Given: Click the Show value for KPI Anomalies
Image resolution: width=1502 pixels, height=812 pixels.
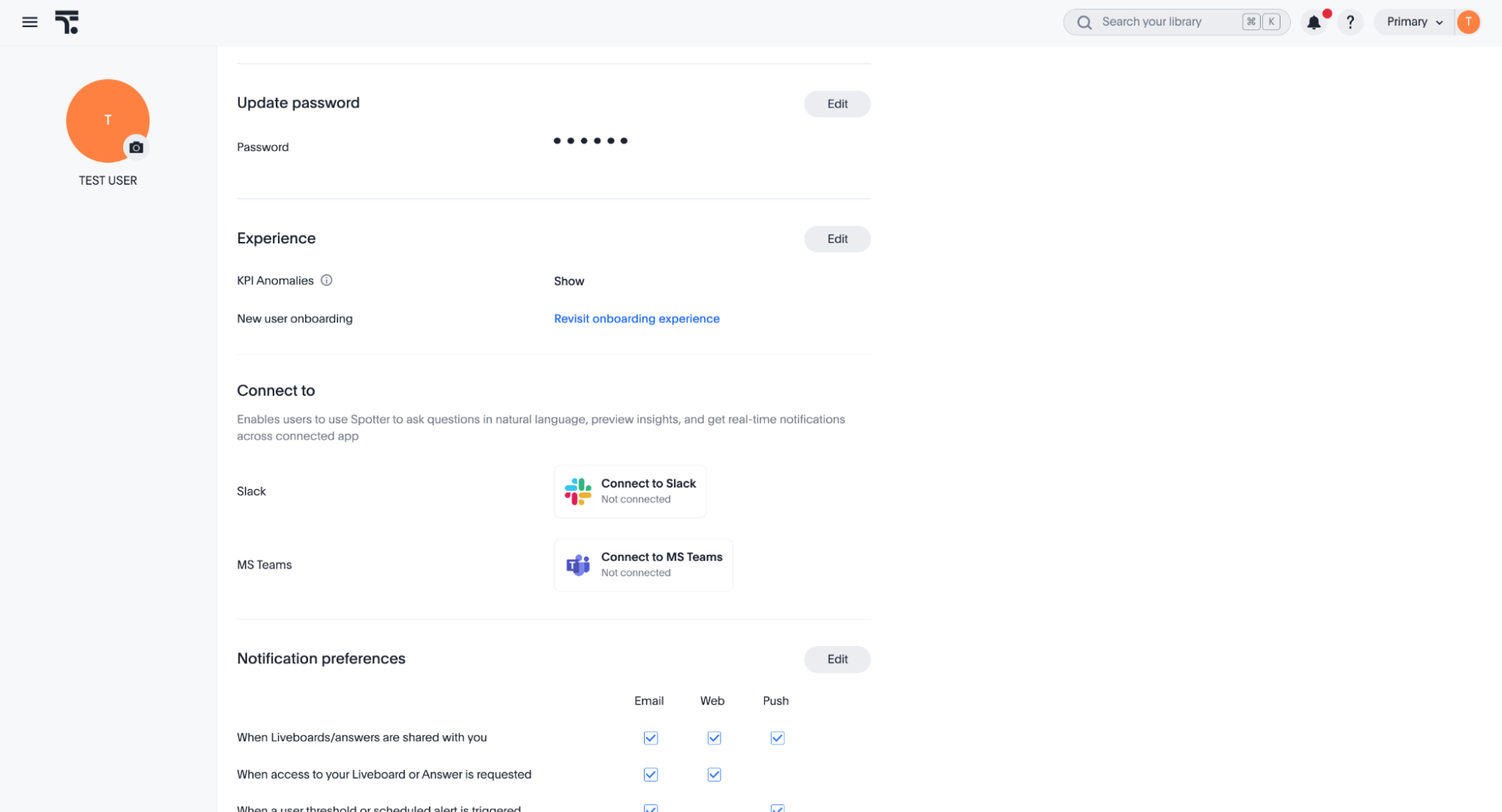Looking at the screenshot, I should pyautogui.click(x=569, y=281).
